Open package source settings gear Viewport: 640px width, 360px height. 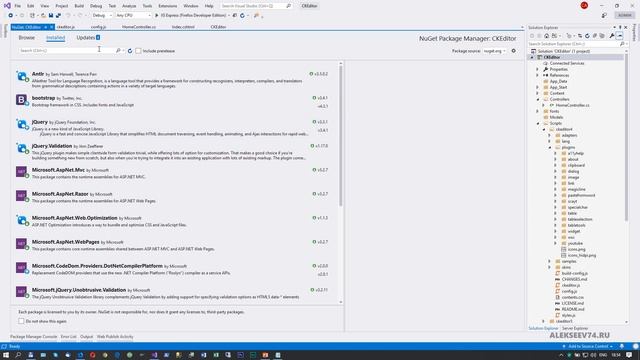(x=513, y=51)
